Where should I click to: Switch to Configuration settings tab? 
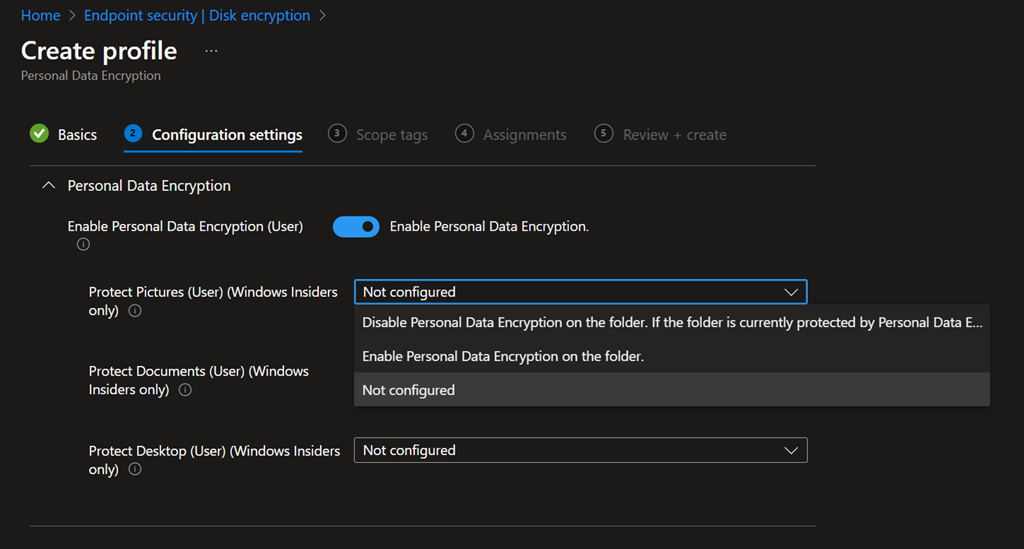point(226,135)
